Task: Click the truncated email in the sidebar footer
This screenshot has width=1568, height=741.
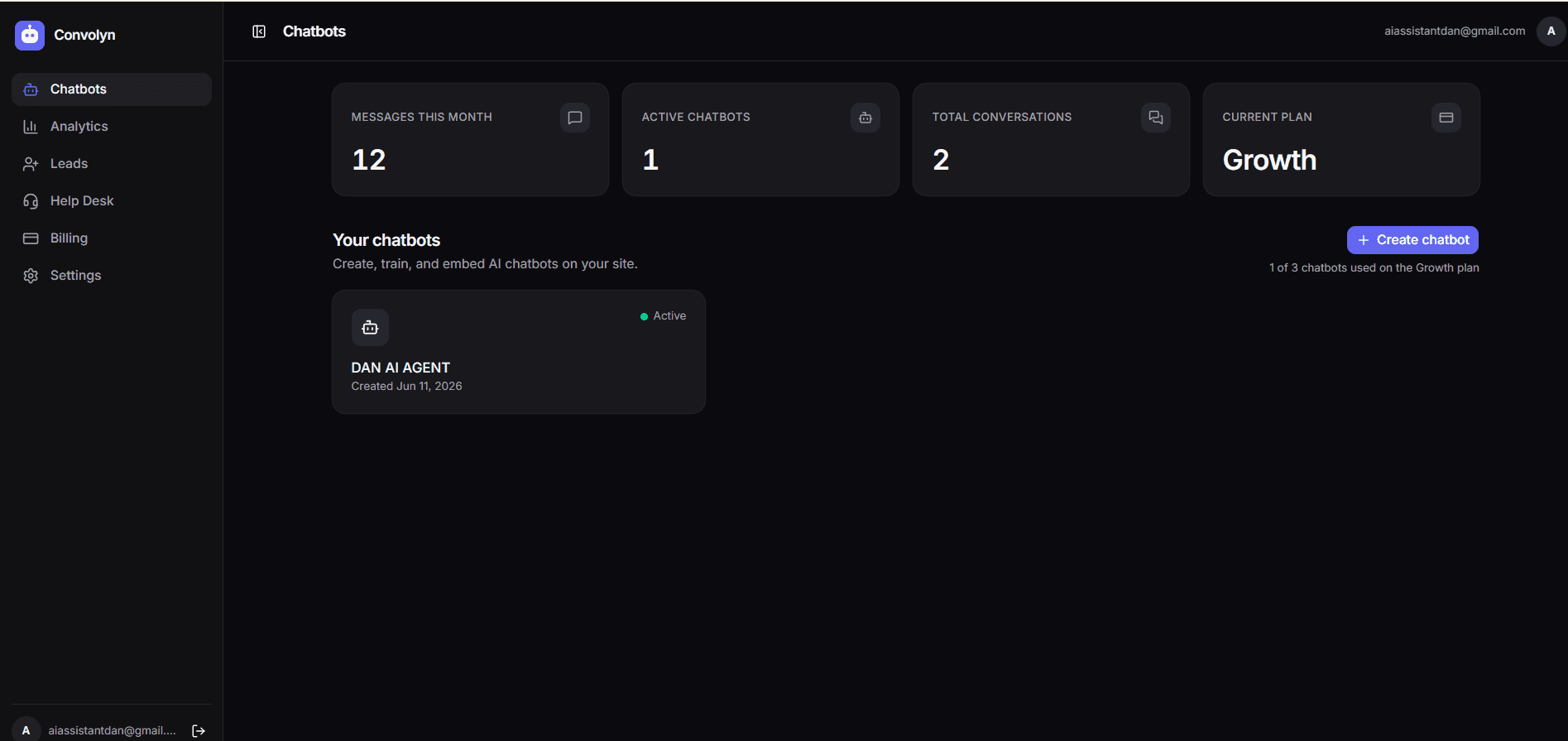Action: (x=112, y=730)
